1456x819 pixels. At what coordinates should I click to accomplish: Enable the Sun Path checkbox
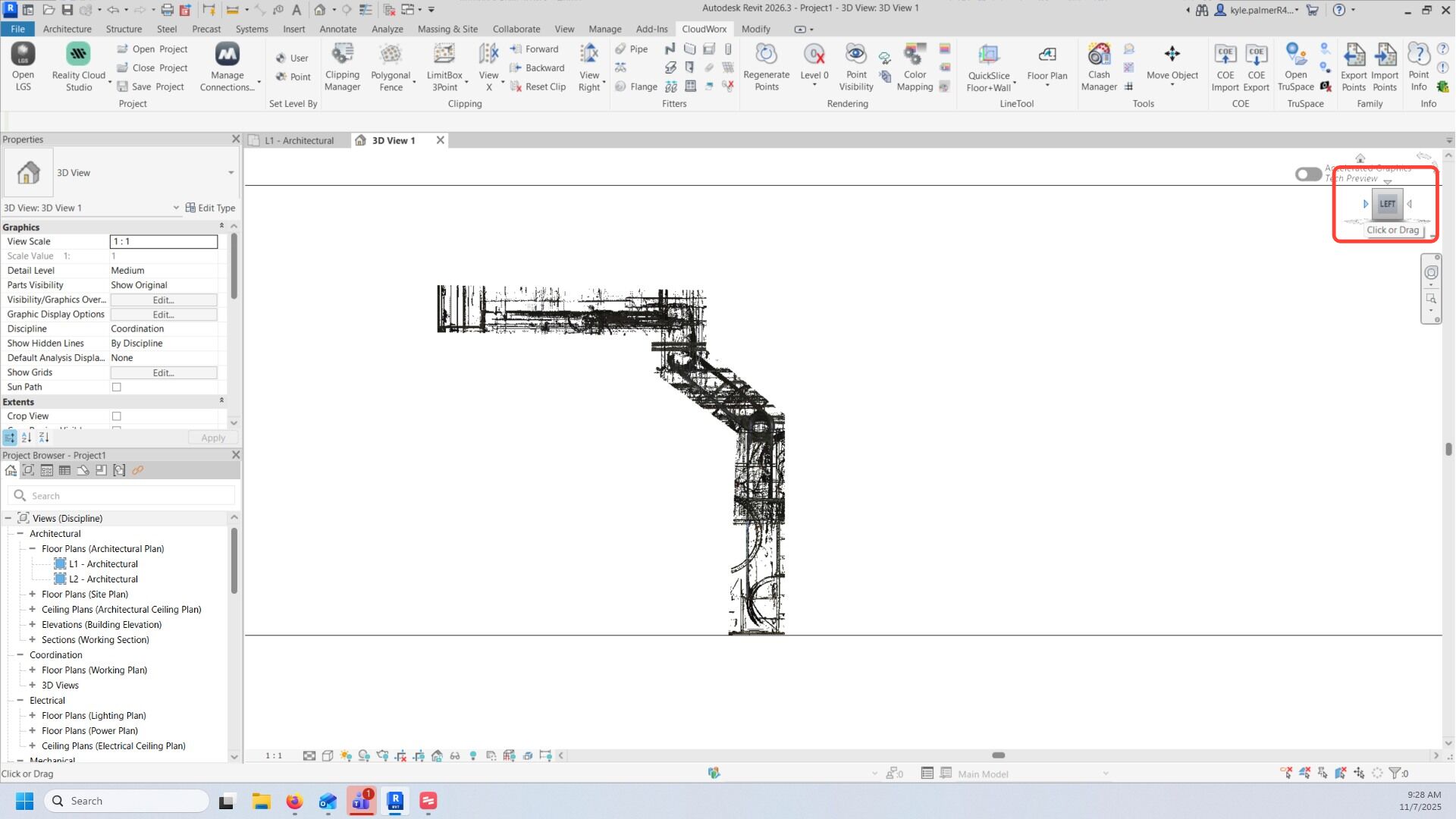point(117,388)
